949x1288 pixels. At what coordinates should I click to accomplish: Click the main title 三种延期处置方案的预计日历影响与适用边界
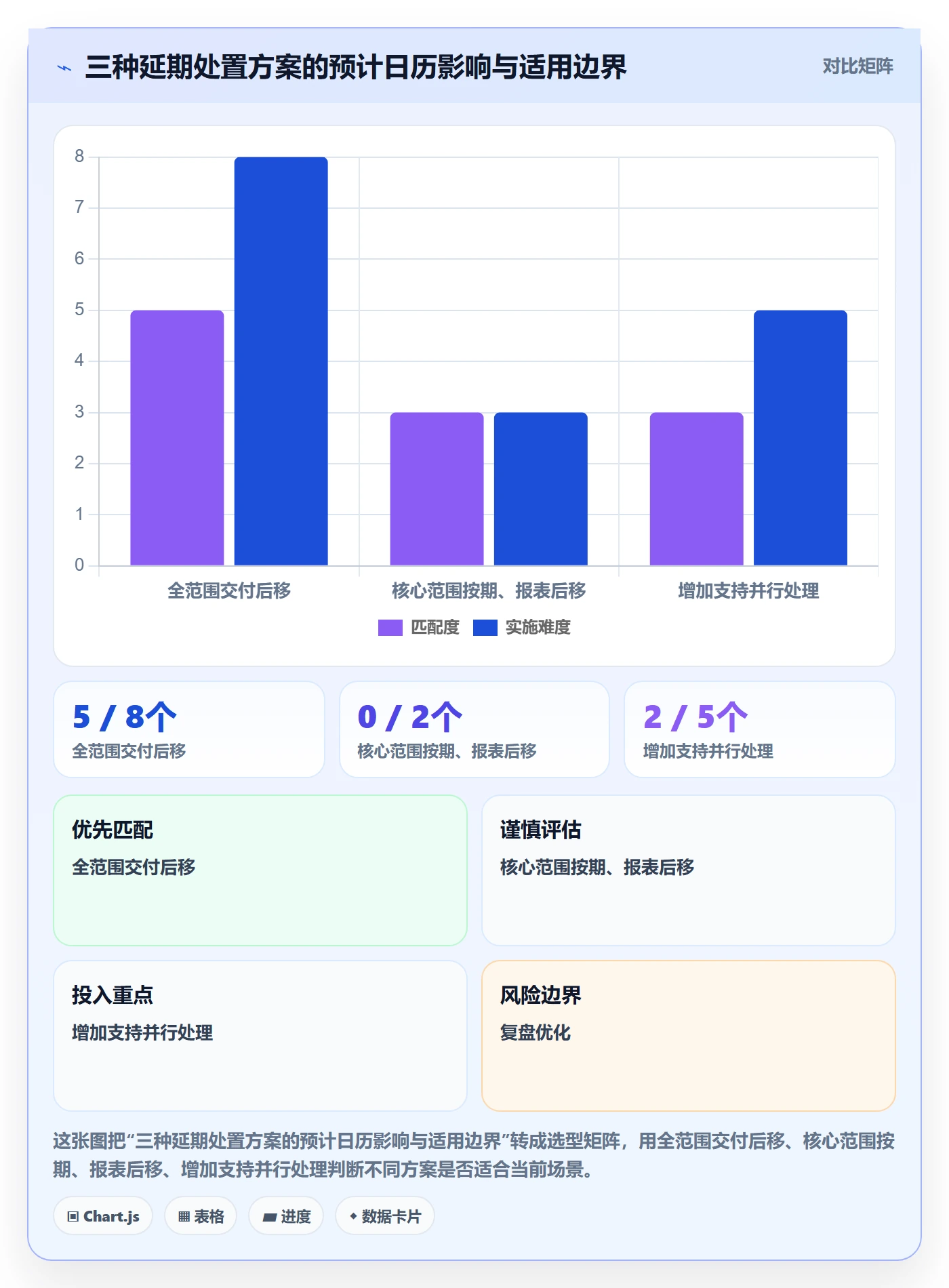tap(356, 67)
